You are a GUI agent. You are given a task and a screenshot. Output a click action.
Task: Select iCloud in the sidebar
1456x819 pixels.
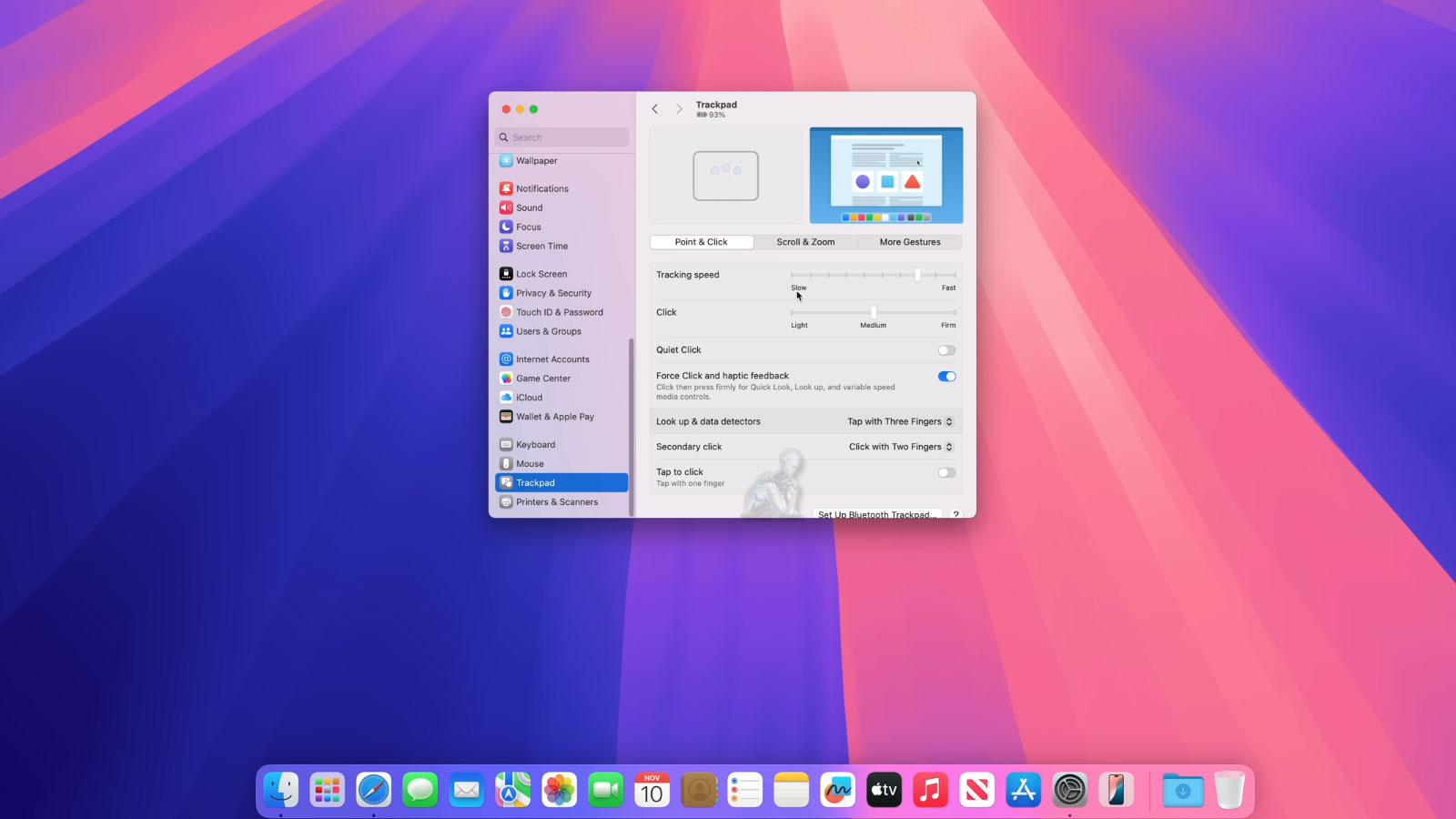click(x=561, y=398)
